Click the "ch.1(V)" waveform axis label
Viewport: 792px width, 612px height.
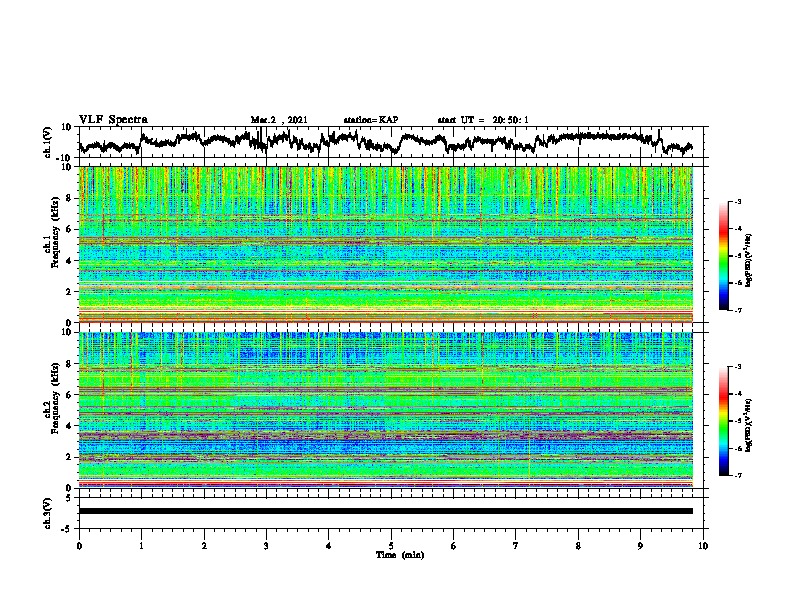[48, 142]
